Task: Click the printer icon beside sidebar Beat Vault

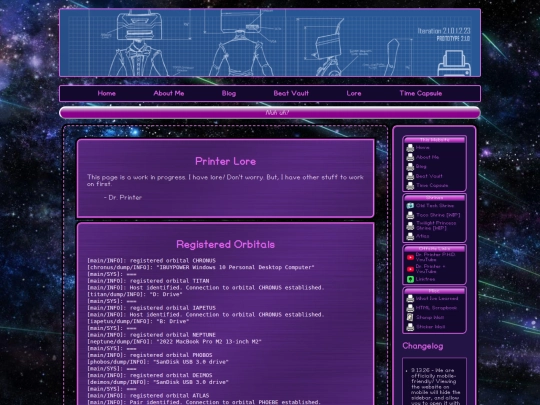Action: 410,176
